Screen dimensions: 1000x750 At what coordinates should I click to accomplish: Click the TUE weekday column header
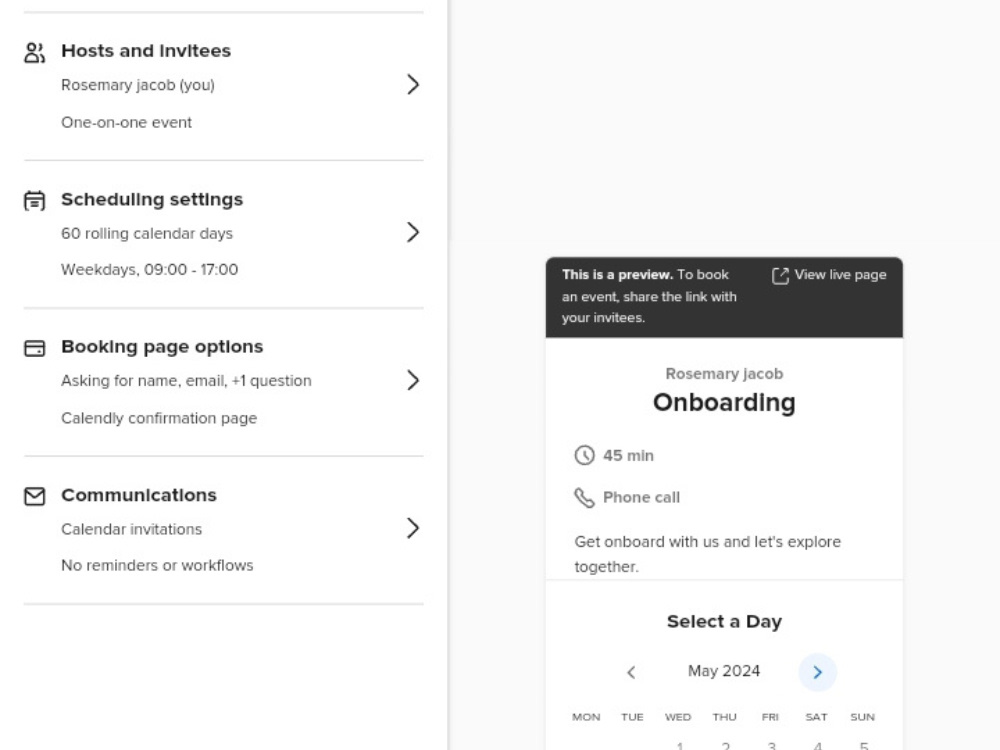coord(632,717)
